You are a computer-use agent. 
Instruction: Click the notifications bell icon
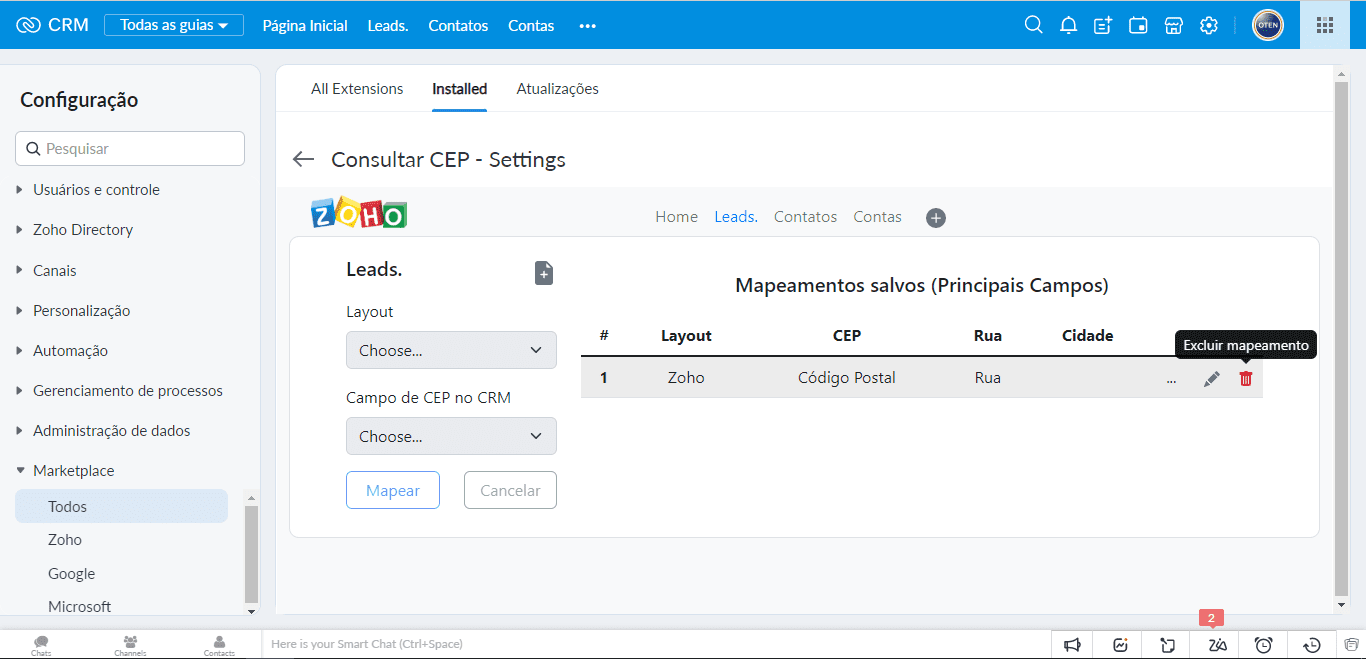1068,25
